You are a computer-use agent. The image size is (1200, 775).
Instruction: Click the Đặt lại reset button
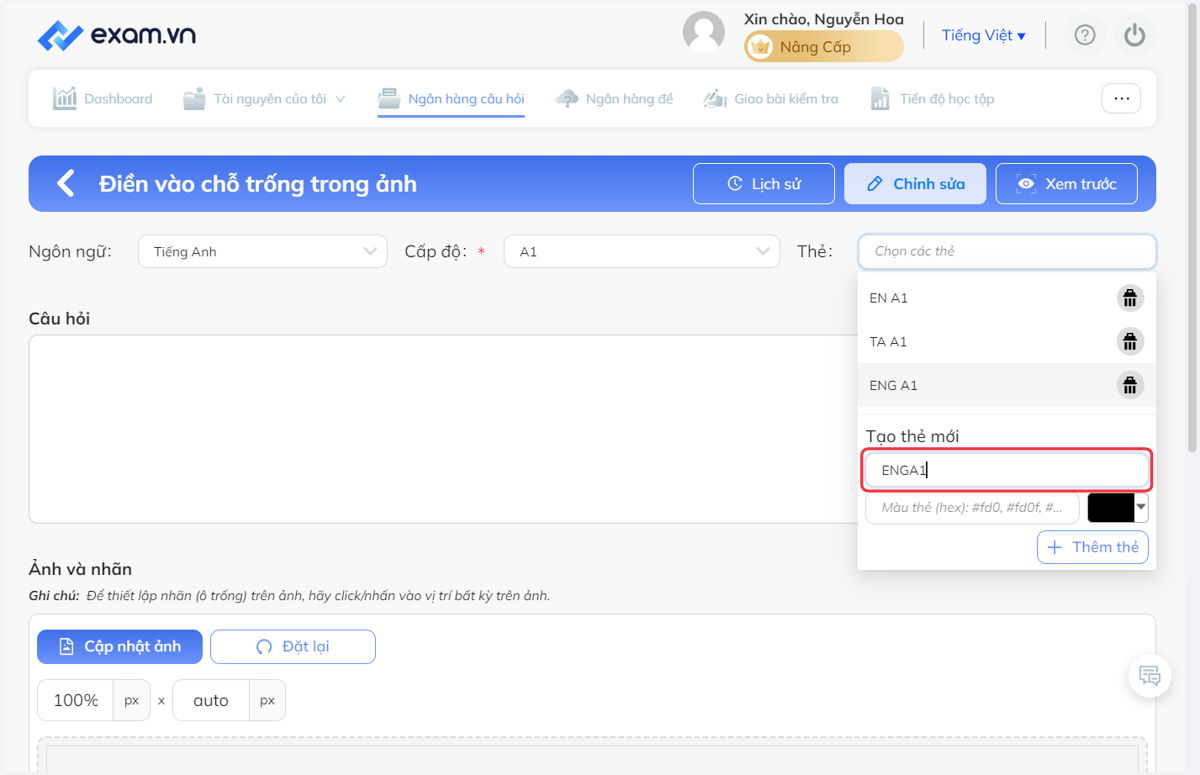coord(293,647)
